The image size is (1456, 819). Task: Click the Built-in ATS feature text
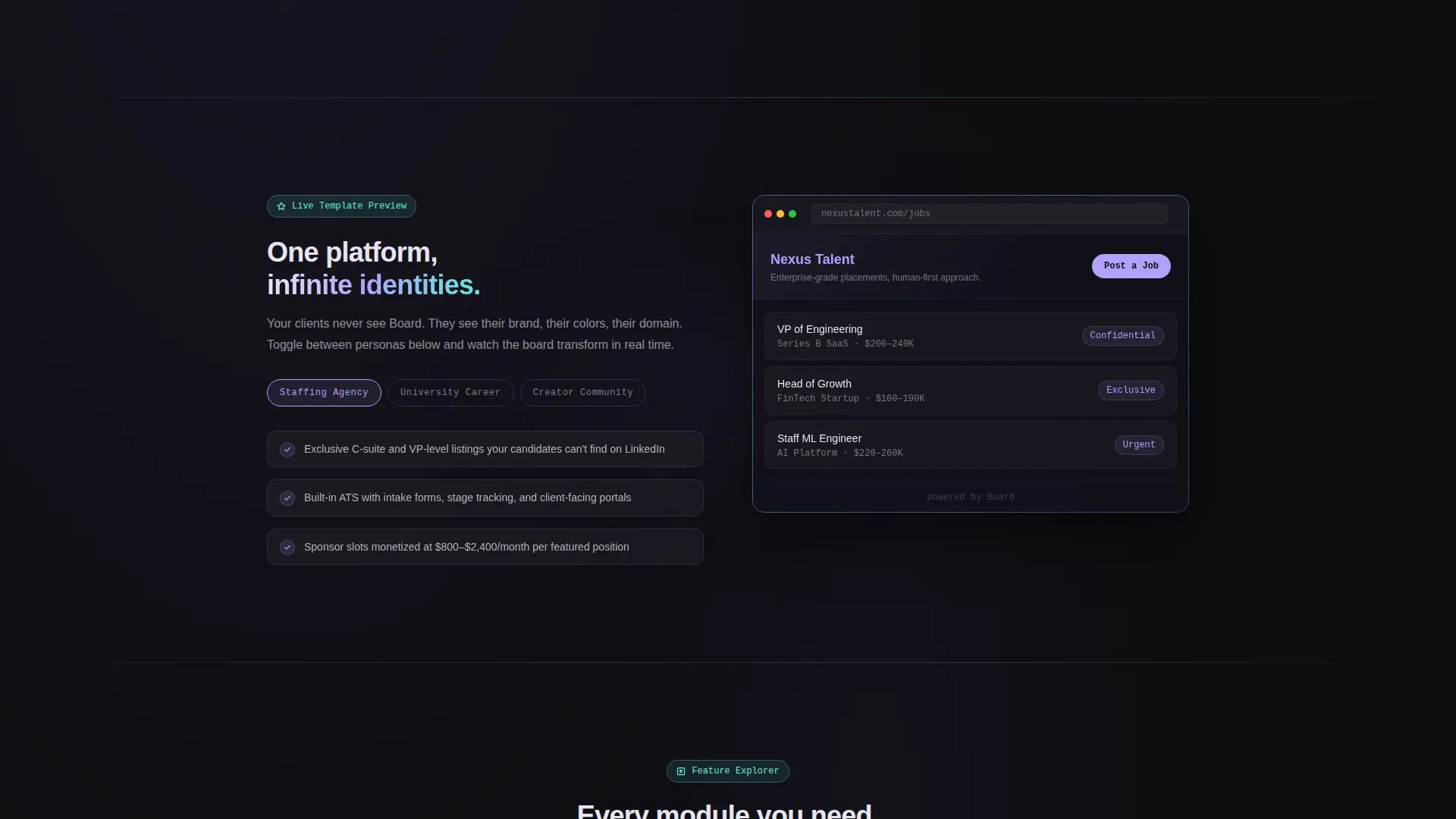coord(467,498)
